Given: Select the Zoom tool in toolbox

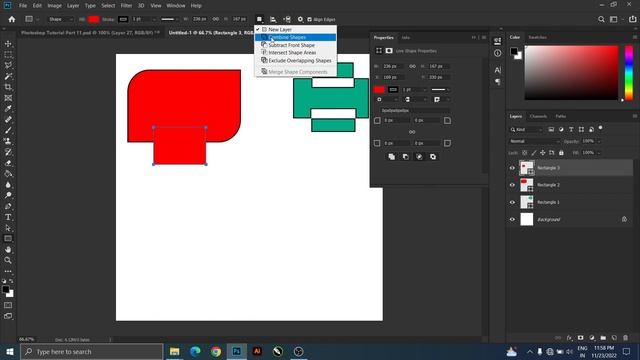Looking at the screenshot, I should click(8, 260).
